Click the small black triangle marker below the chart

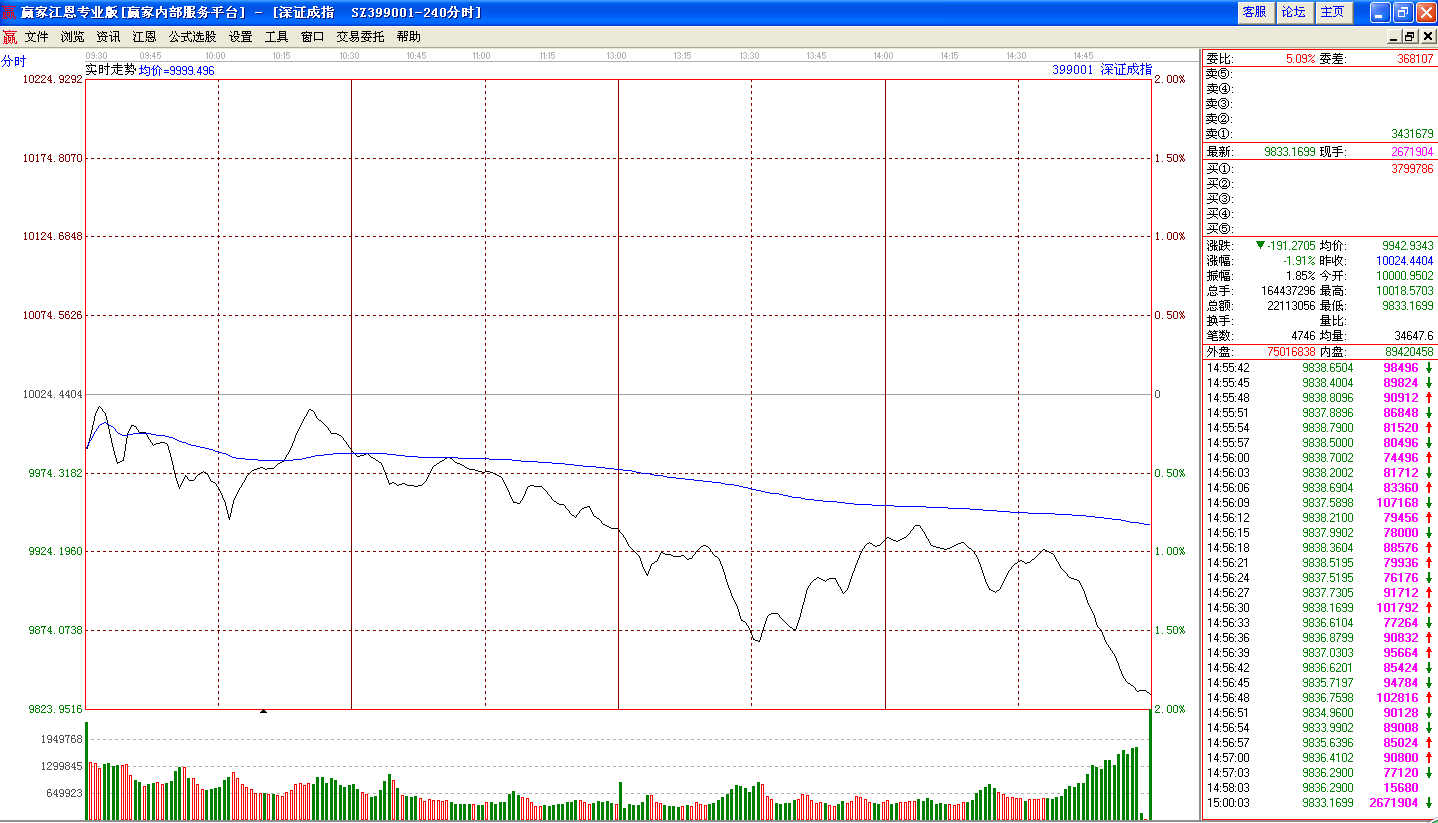click(x=263, y=711)
